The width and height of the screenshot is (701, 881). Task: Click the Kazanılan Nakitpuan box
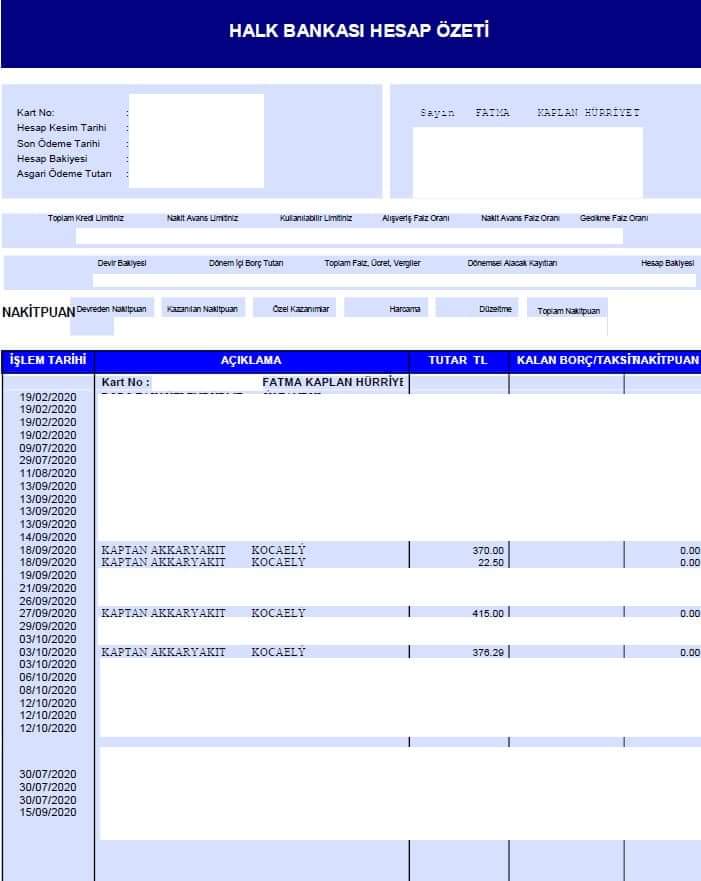[203, 308]
